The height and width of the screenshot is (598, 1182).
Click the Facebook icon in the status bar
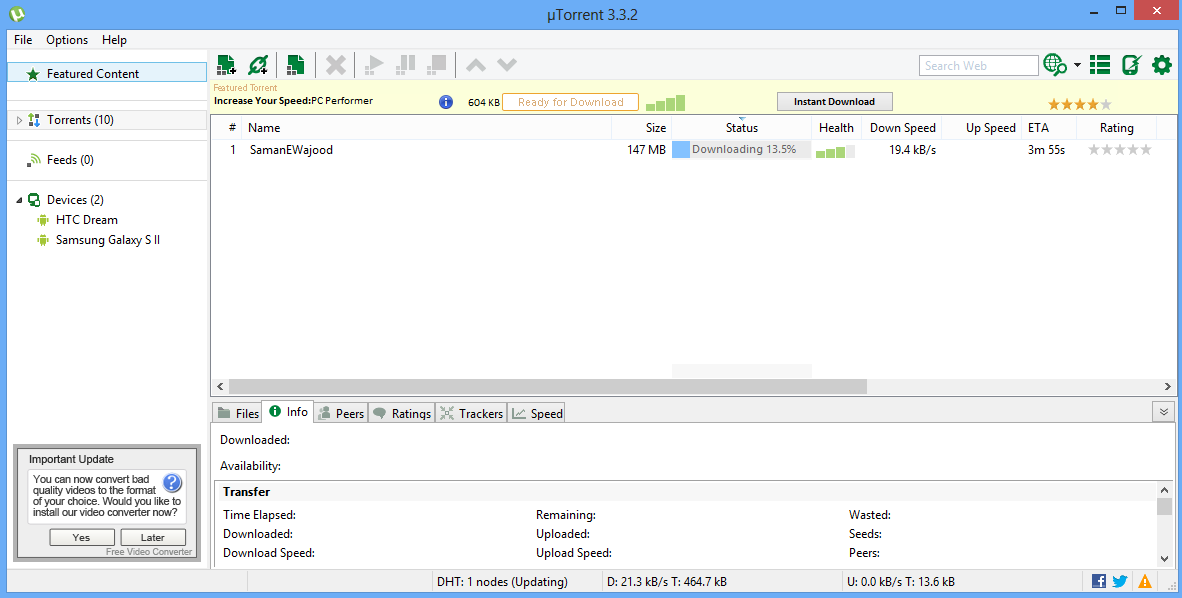1097,580
